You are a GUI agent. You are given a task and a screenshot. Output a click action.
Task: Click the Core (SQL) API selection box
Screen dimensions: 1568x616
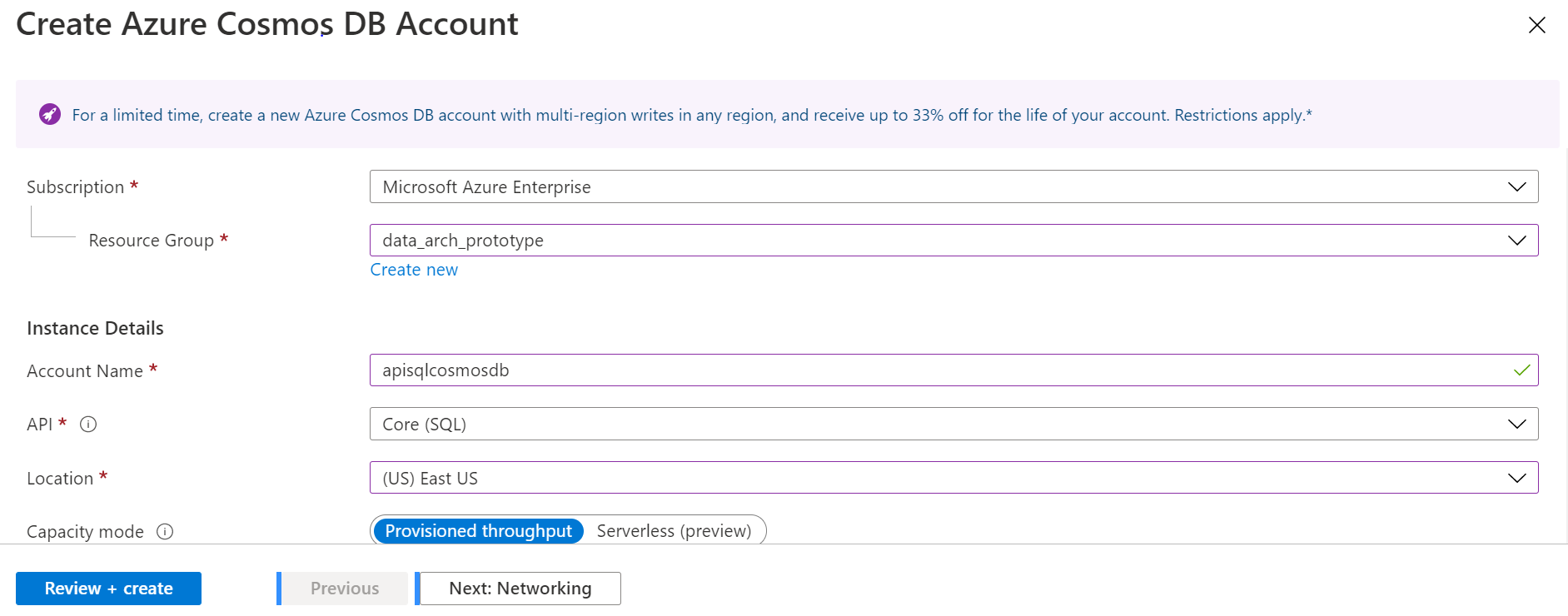pyautogui.click(x=916, y=425)
